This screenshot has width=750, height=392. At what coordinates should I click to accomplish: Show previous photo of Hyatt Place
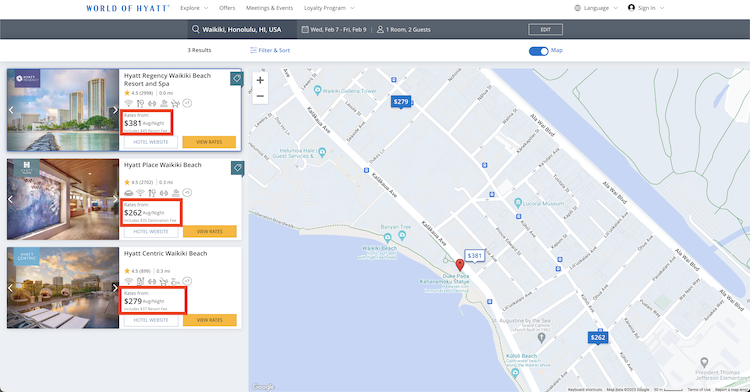tap(11, 199)
